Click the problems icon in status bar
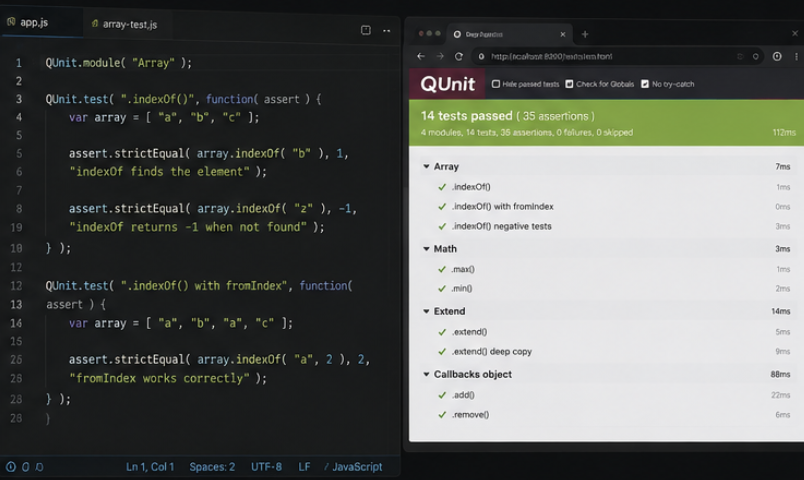The width and height of the screenshot is (804, 480). tap(10, 467)
